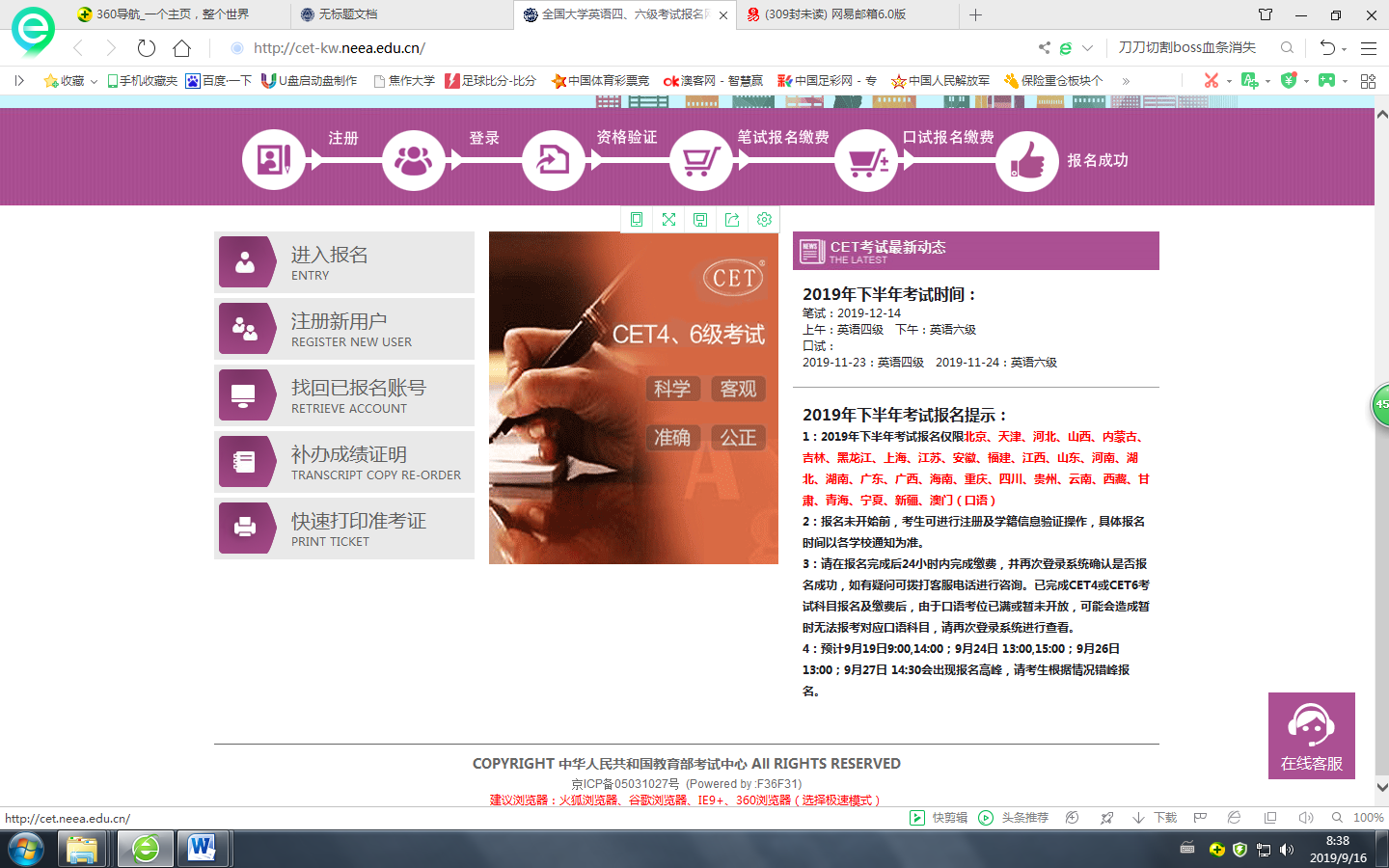Image resolution: width=1389 pixels, height=868 pixels.
Task: Open the 快速打印准考证 PRINT TICKET link
Action: tap(344, 529)
